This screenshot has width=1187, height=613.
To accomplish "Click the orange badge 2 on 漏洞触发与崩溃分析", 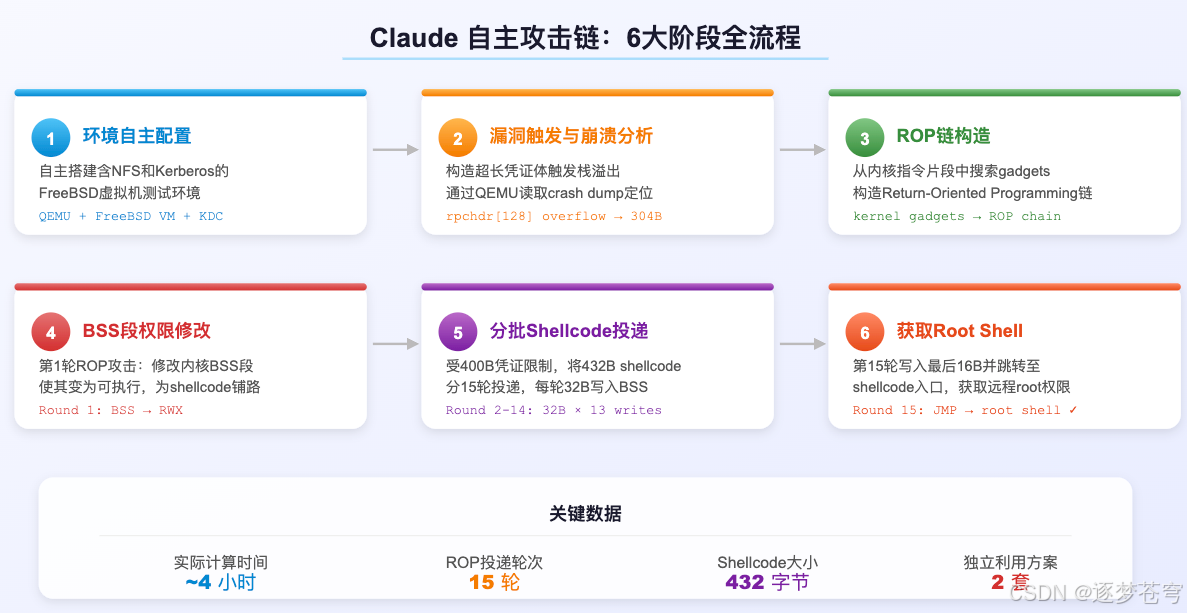I will (458, 137).
